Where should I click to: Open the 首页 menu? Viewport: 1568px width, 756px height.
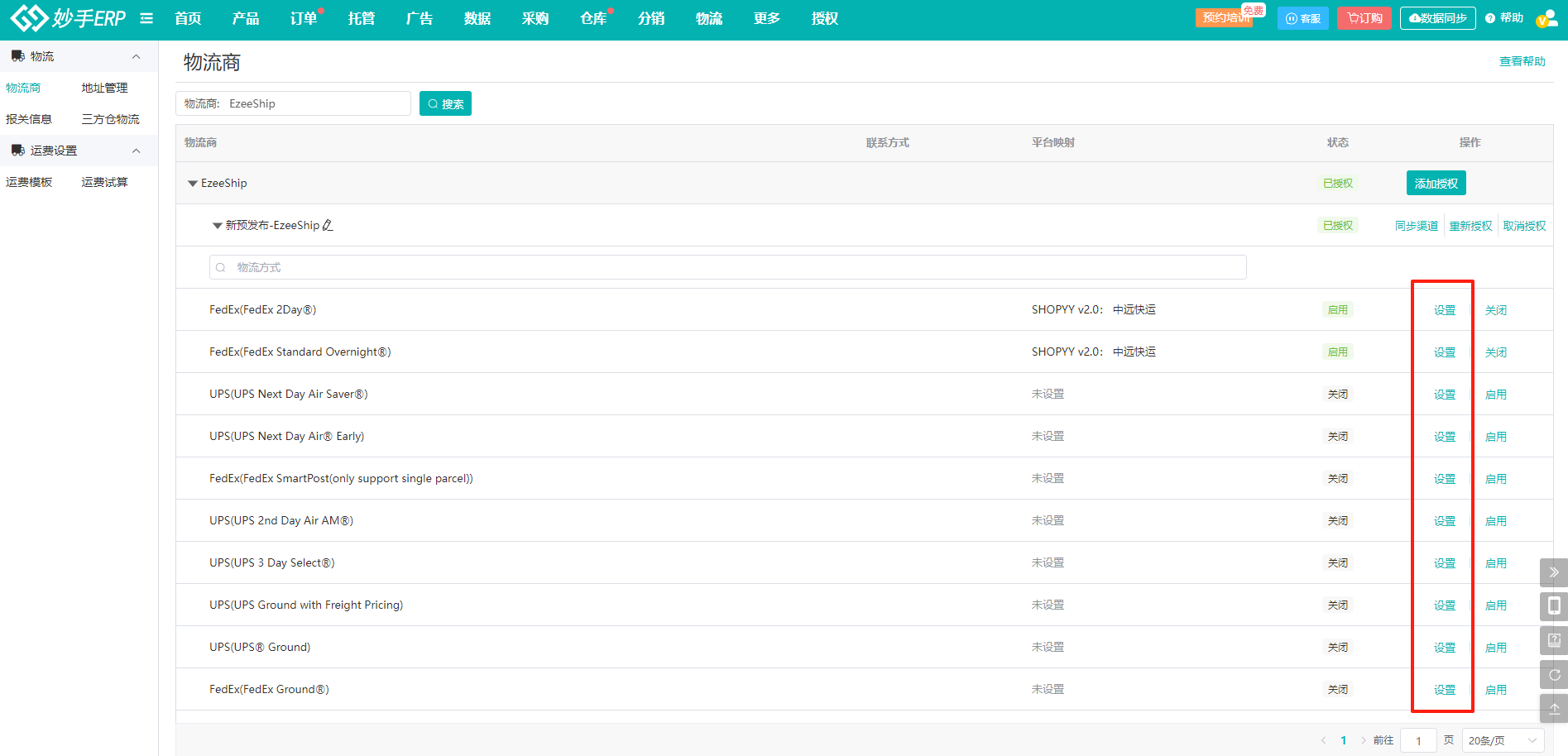pos(188,18)
